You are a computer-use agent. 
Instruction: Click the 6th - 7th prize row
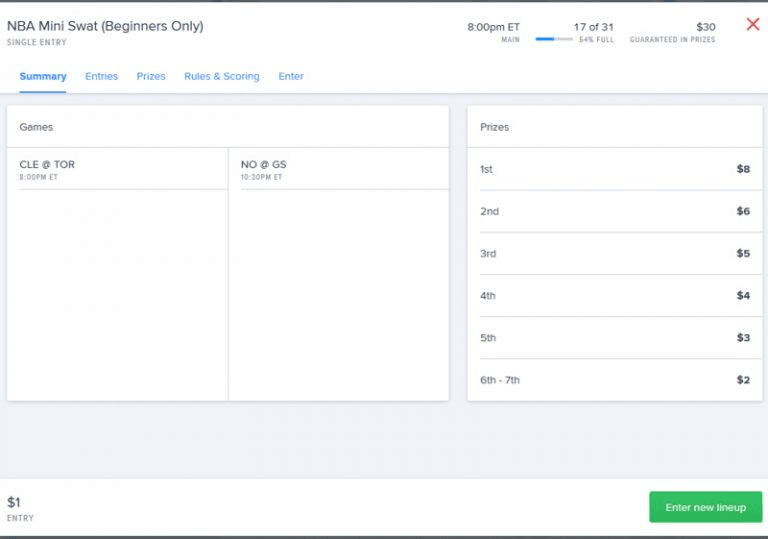(614, 380)
